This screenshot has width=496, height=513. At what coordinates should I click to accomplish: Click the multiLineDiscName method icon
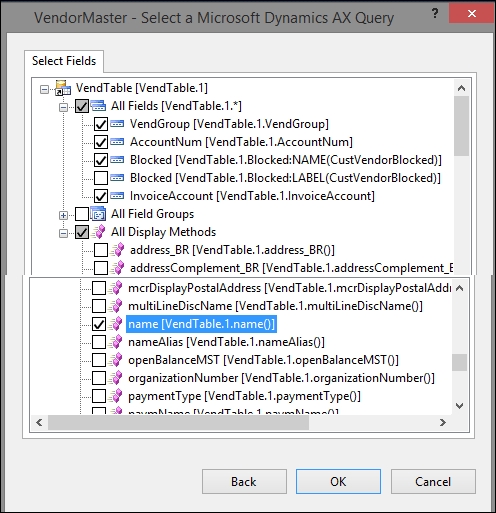point(115,306)
